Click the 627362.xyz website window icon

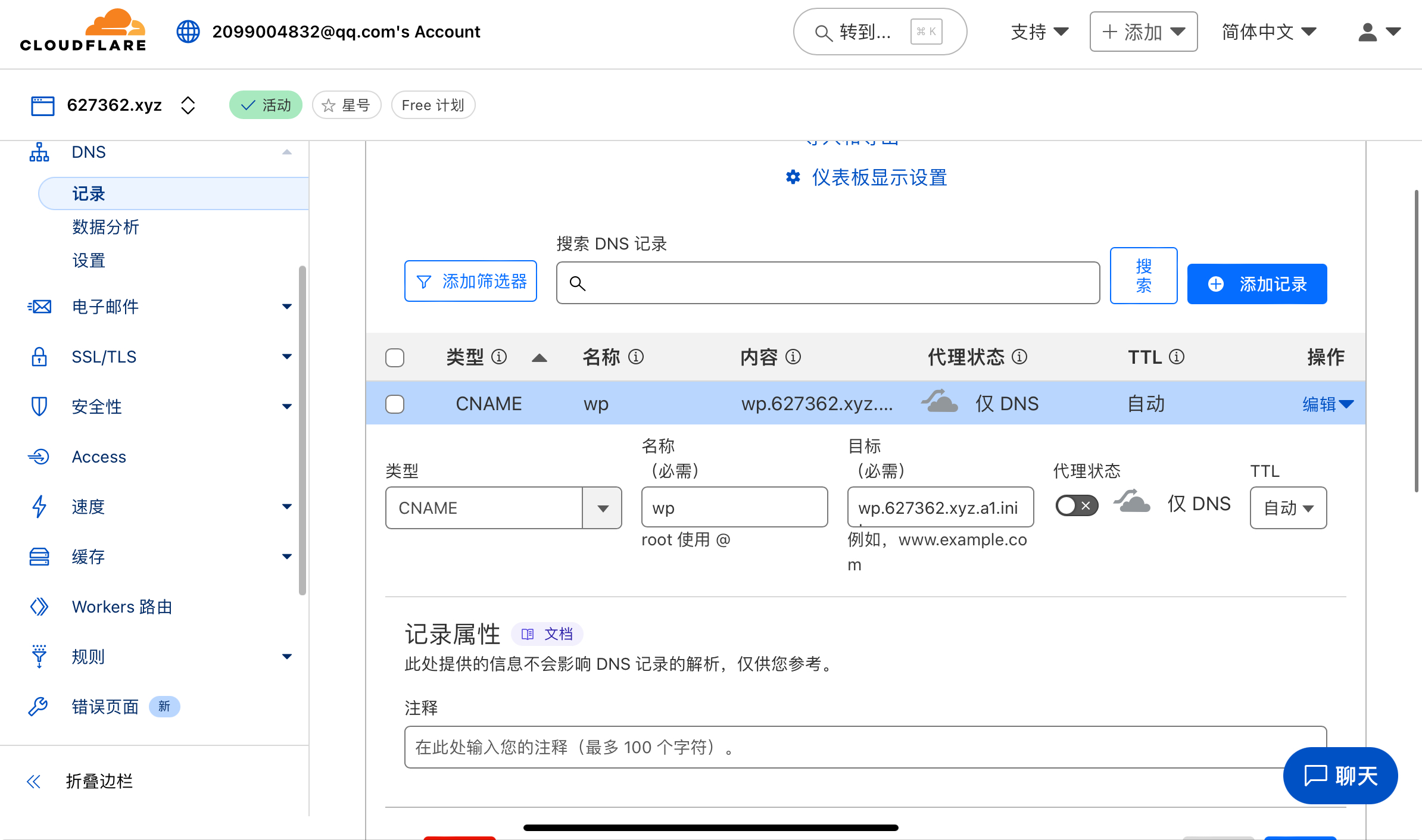coord(43,105)
